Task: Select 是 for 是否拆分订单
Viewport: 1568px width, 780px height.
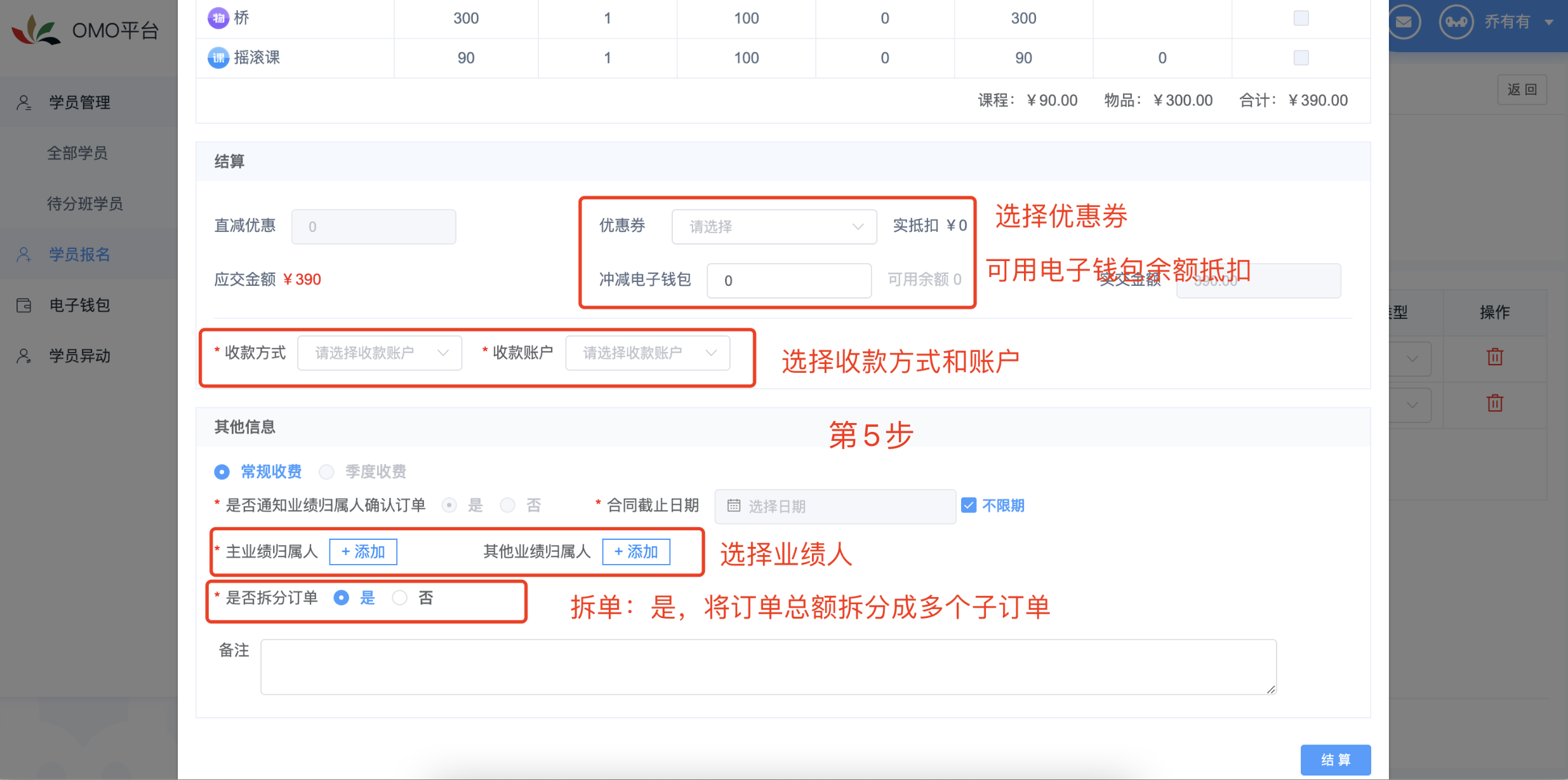Action: [x=341, y=598]
